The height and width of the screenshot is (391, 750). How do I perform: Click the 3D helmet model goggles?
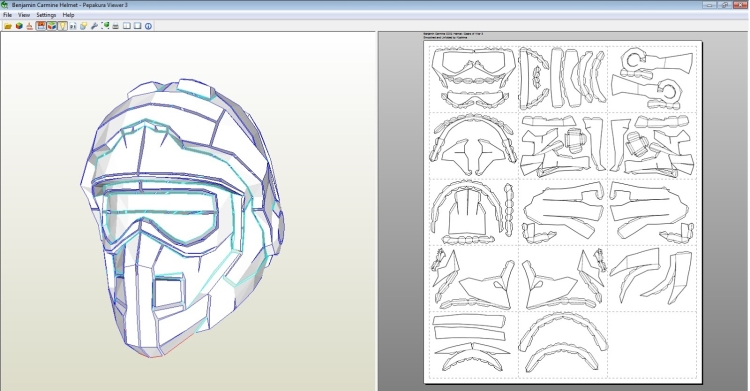[x=162, y=216]
